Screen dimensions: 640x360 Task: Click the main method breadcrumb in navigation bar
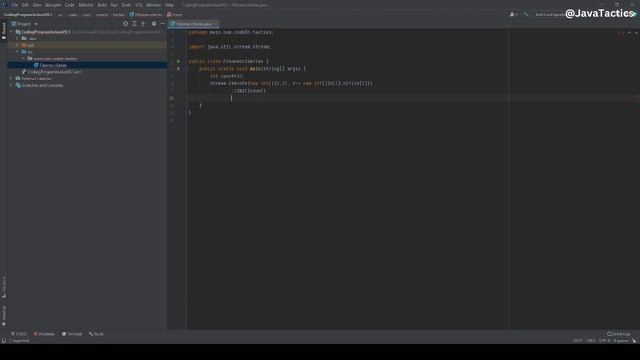pos(175,14)
